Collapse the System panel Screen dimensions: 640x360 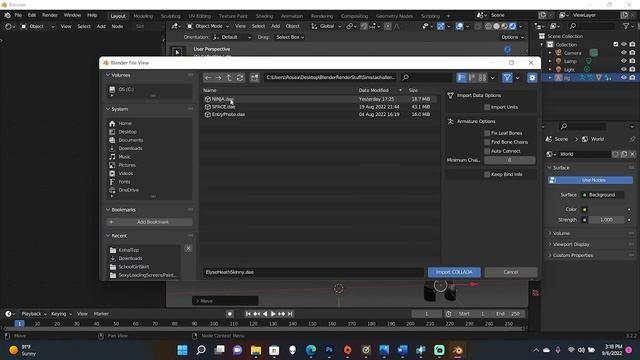108,109
